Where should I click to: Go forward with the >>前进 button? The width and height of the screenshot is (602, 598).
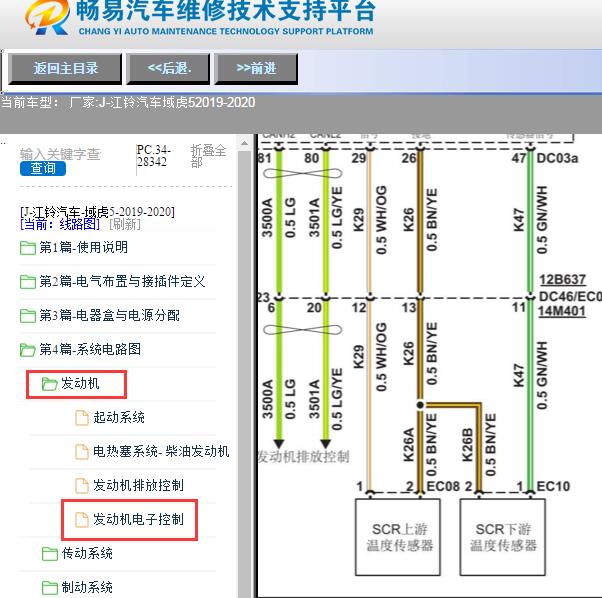[256, 69]
